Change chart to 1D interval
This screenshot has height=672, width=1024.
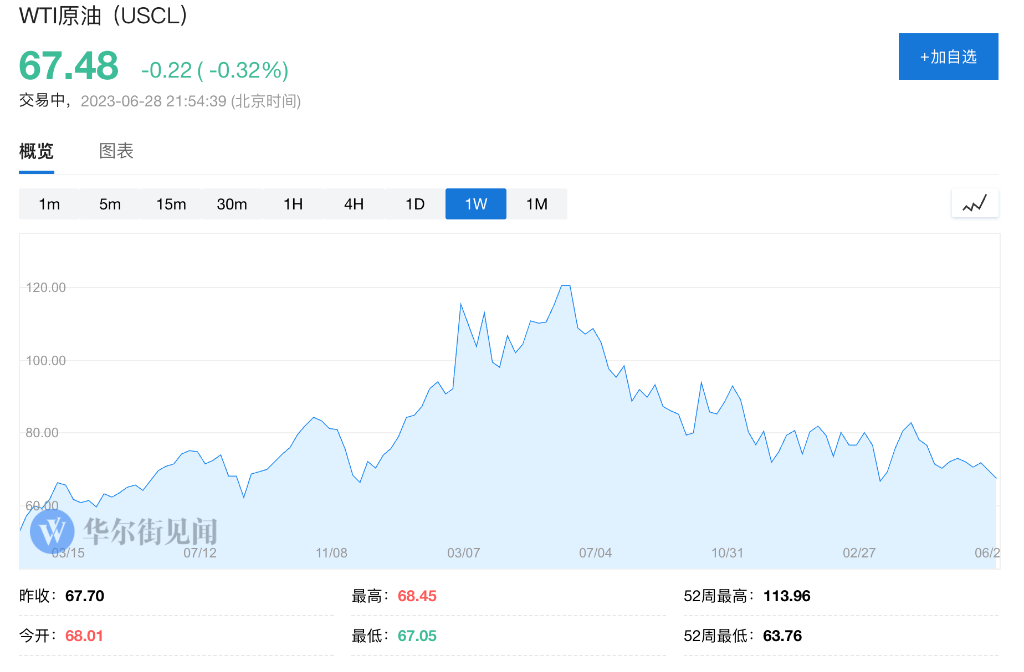click(415, 204)
